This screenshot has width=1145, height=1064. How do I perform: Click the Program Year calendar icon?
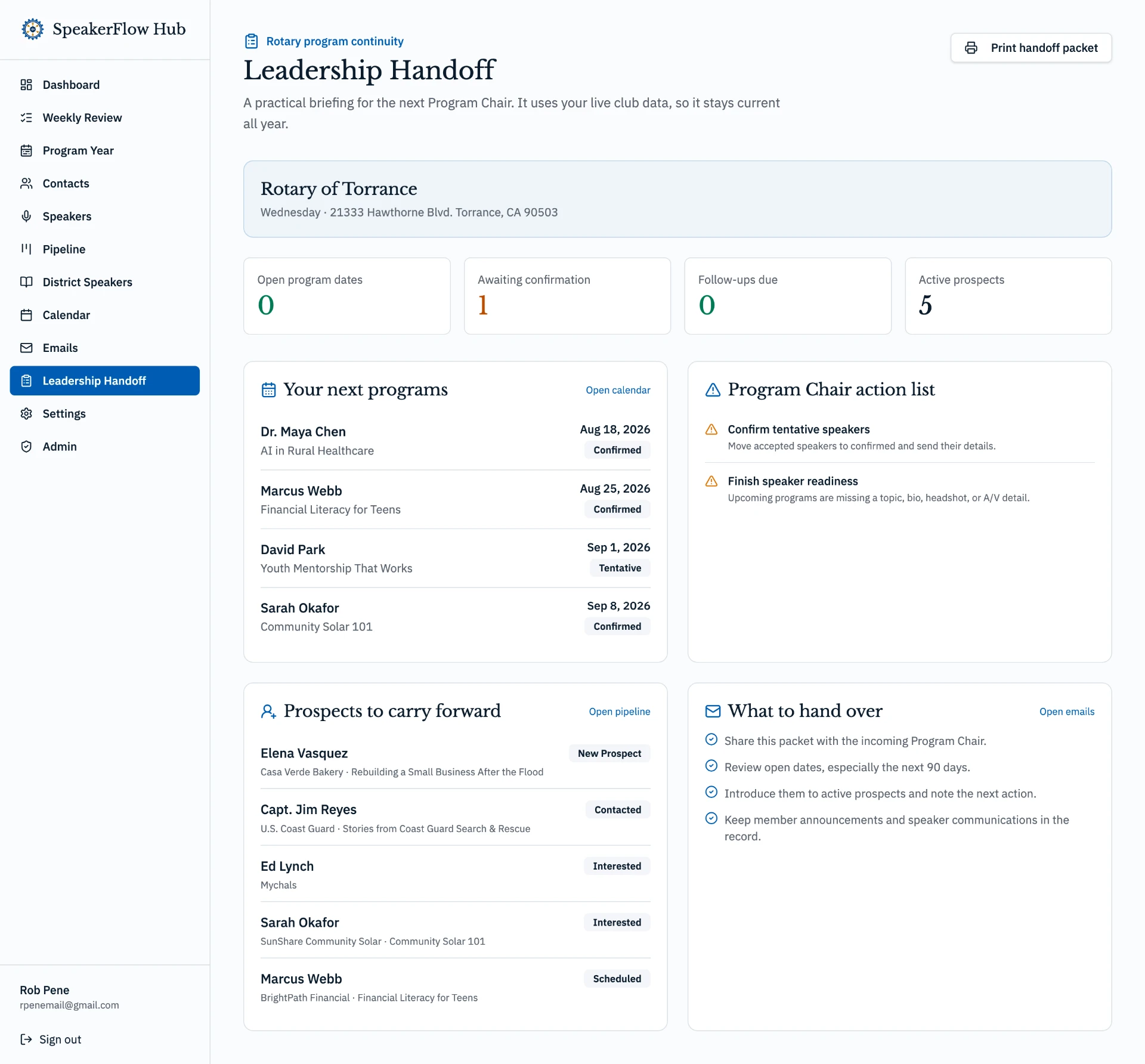coord(26,150)
